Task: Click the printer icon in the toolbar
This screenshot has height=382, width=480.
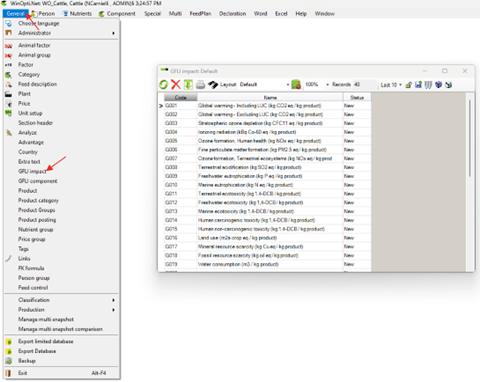Action: point(200,85)
